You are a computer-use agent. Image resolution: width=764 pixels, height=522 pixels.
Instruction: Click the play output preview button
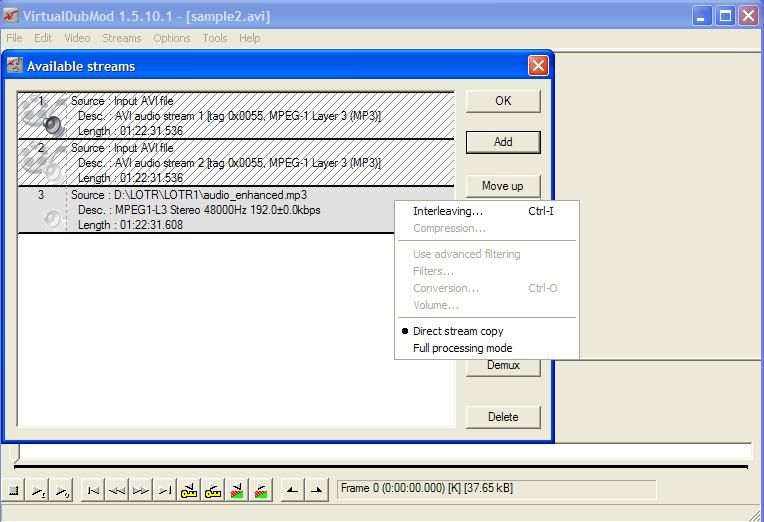62,490
